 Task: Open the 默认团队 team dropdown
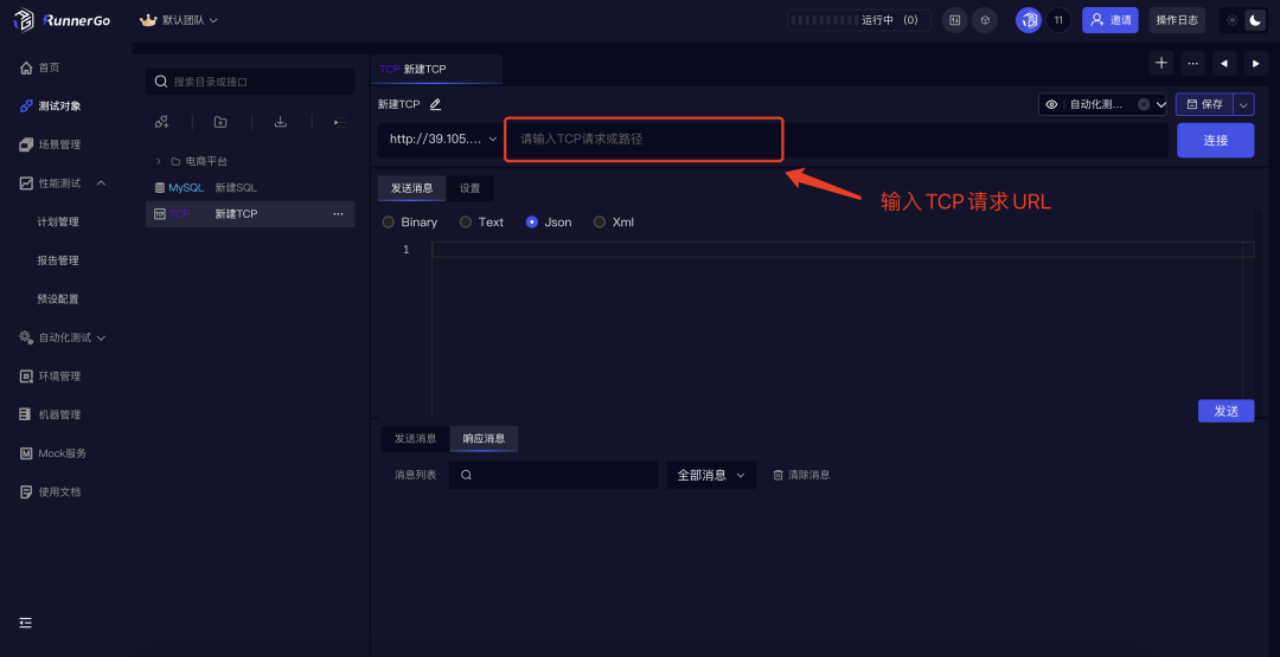[179, 20]
